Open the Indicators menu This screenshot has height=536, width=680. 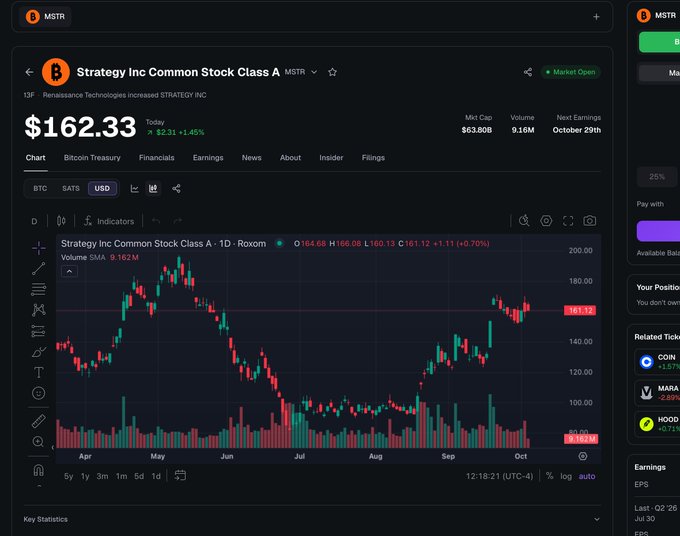point(109,221)
